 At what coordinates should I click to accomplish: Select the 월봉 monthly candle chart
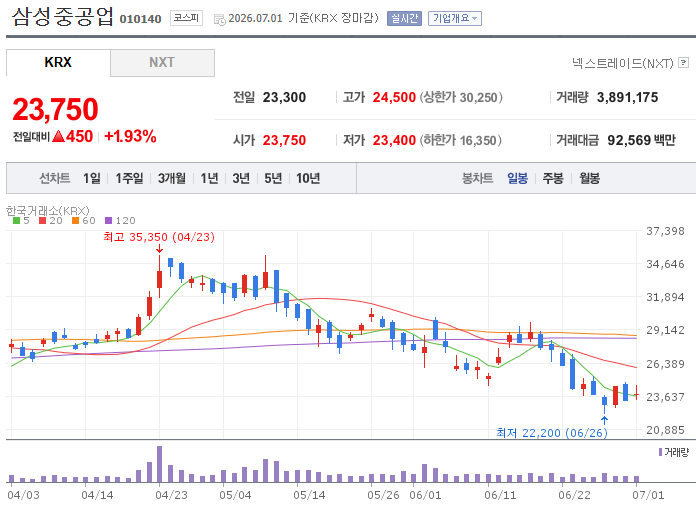589,178
